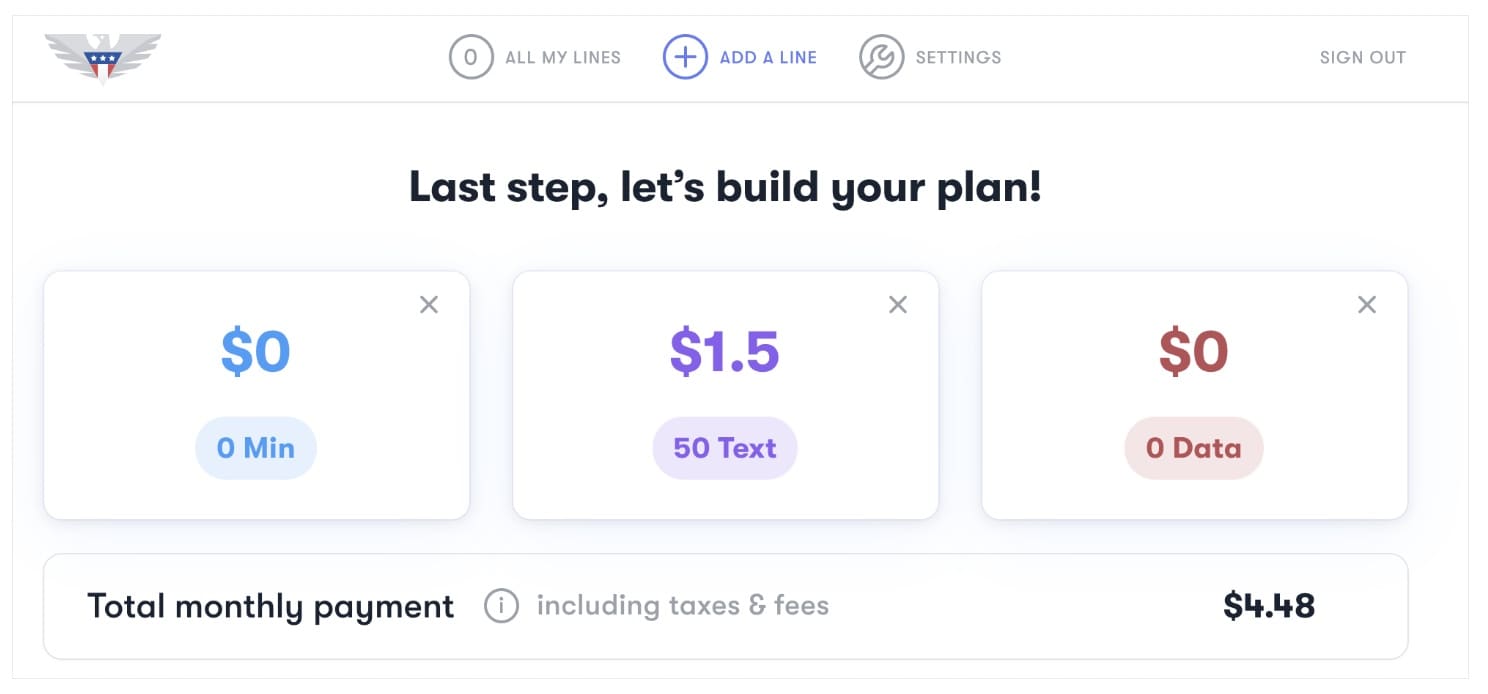Open the ALL MY LINES menu item

point(563,58)
